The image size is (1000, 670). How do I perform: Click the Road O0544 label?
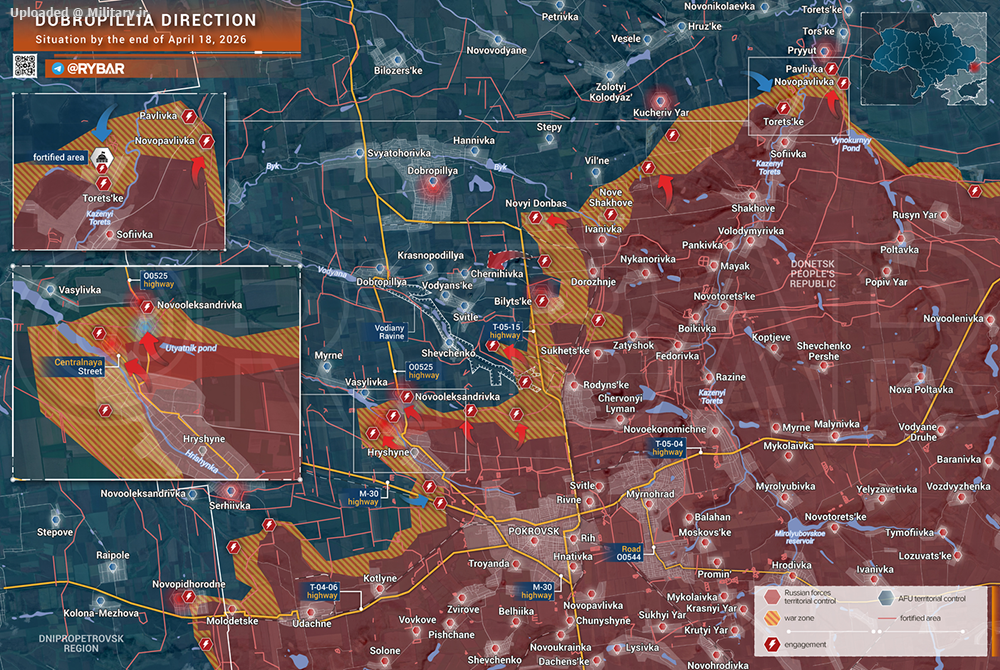click(629, 553)
